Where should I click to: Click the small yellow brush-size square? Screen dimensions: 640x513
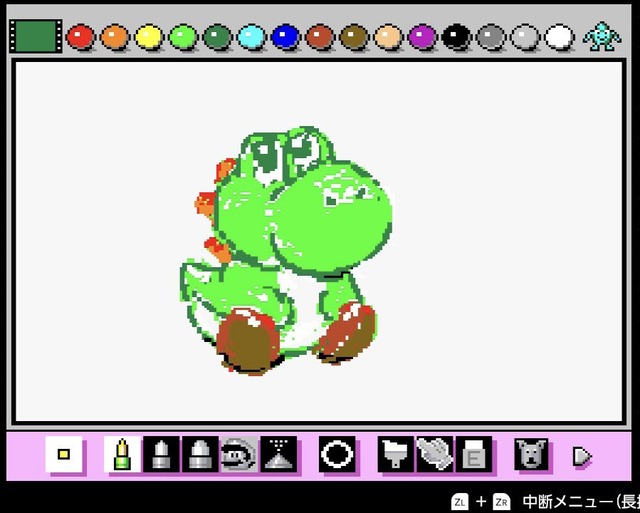point(64,454)
